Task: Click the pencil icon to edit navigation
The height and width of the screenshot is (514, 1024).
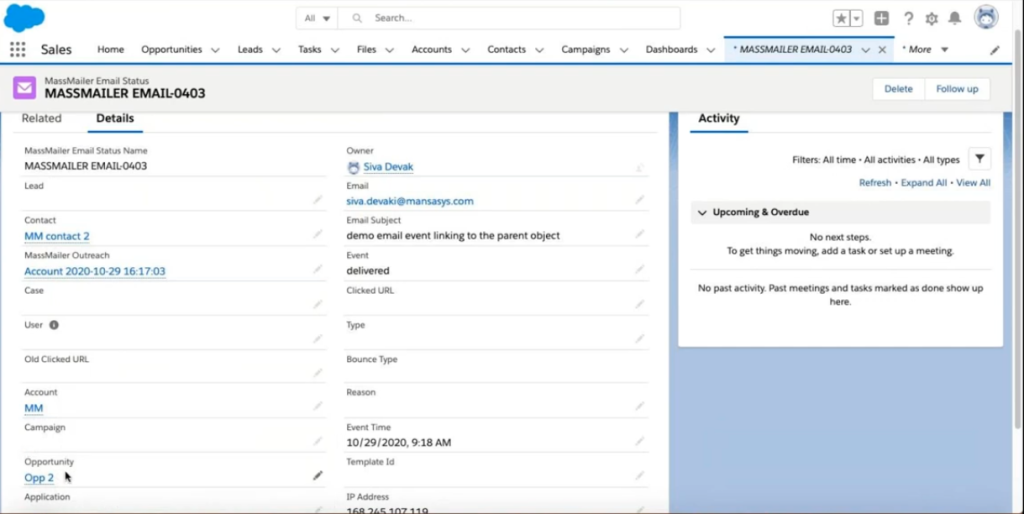Action: (x=995, y=50)
